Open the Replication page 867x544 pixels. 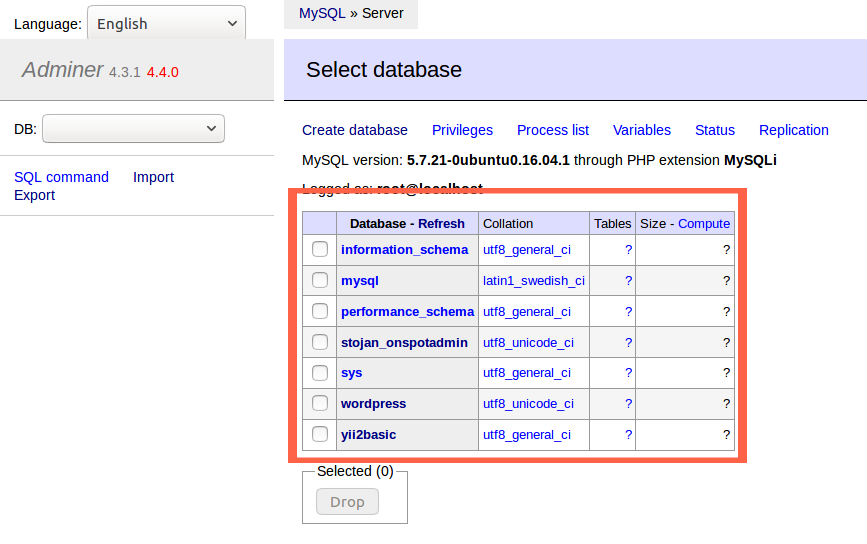coord(793,130)
